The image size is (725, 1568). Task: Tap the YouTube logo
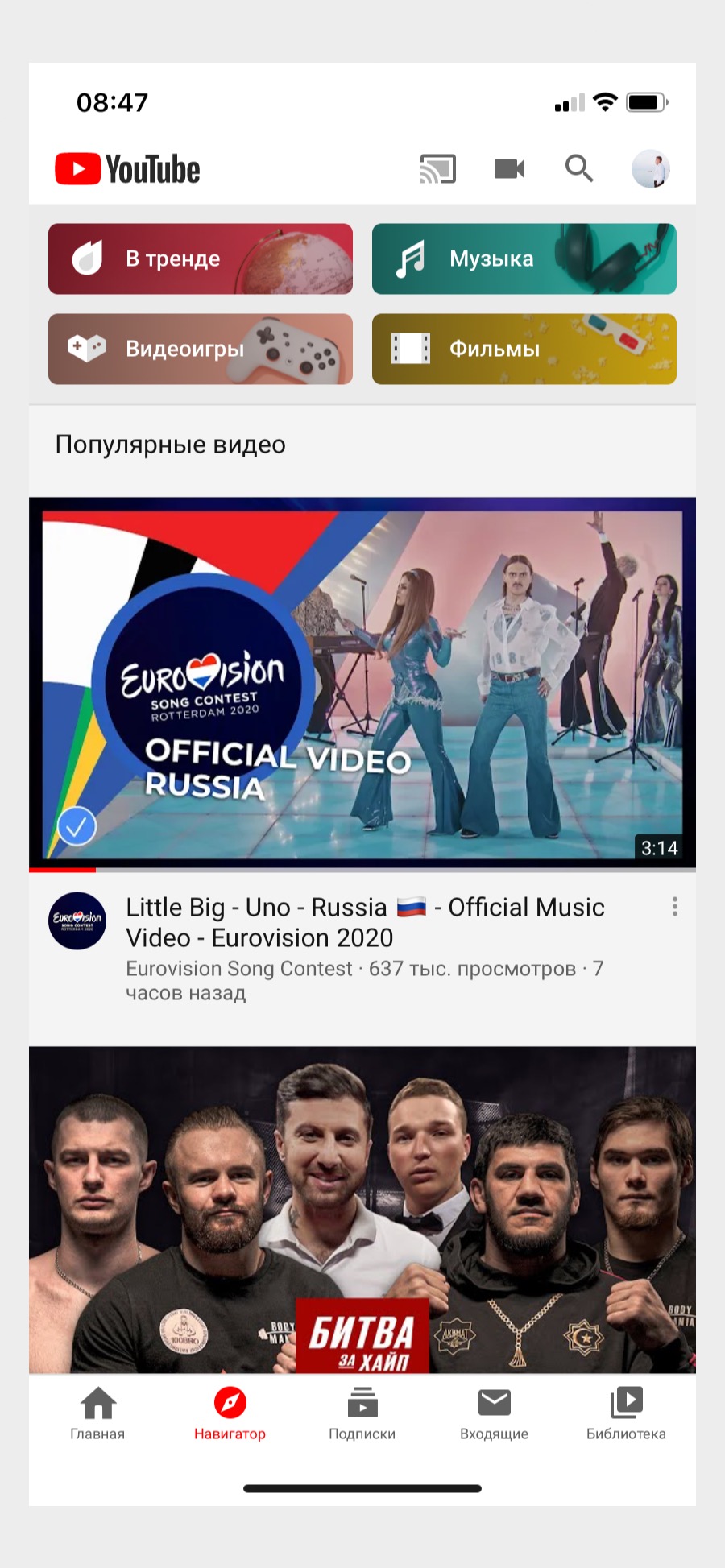point(127,169)
